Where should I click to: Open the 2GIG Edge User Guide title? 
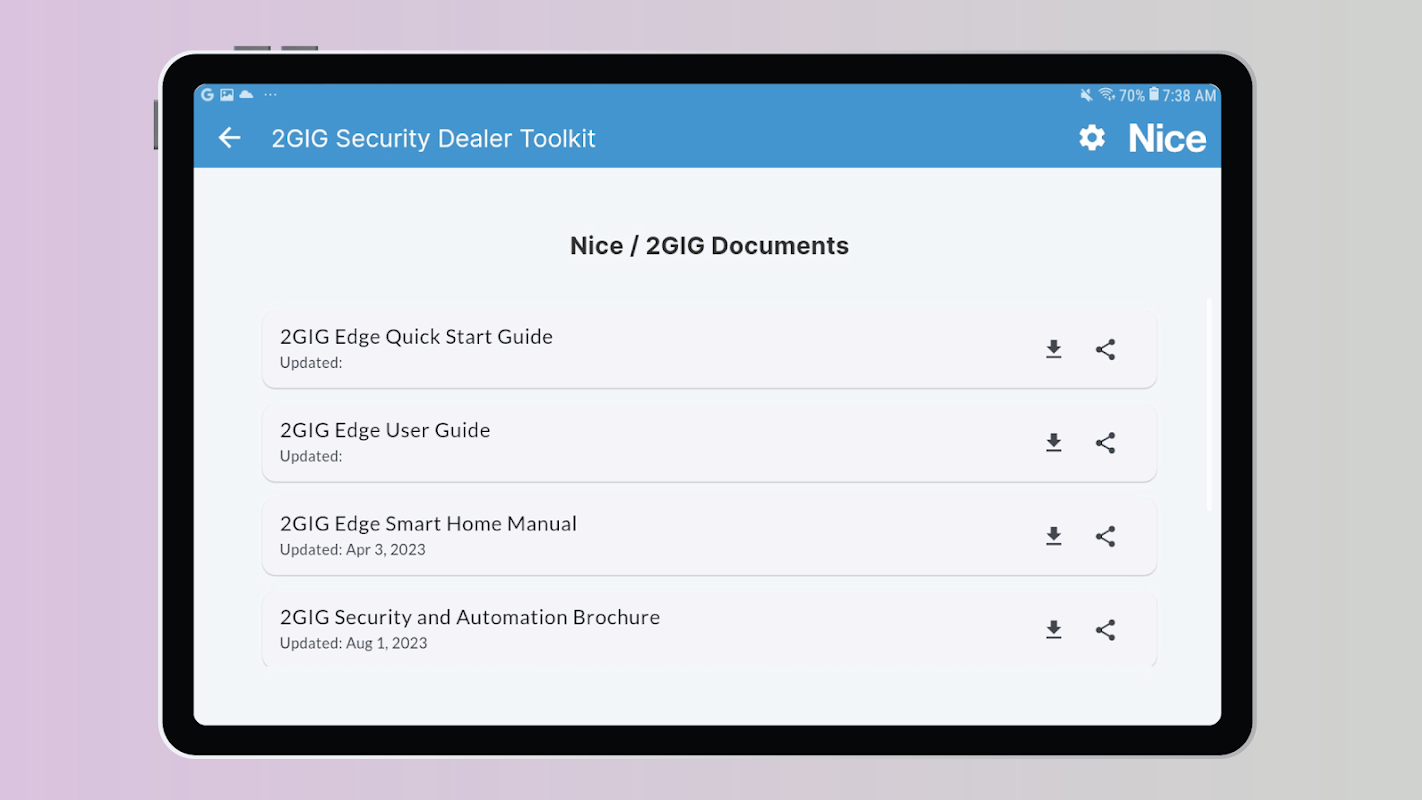pos(385,430)
